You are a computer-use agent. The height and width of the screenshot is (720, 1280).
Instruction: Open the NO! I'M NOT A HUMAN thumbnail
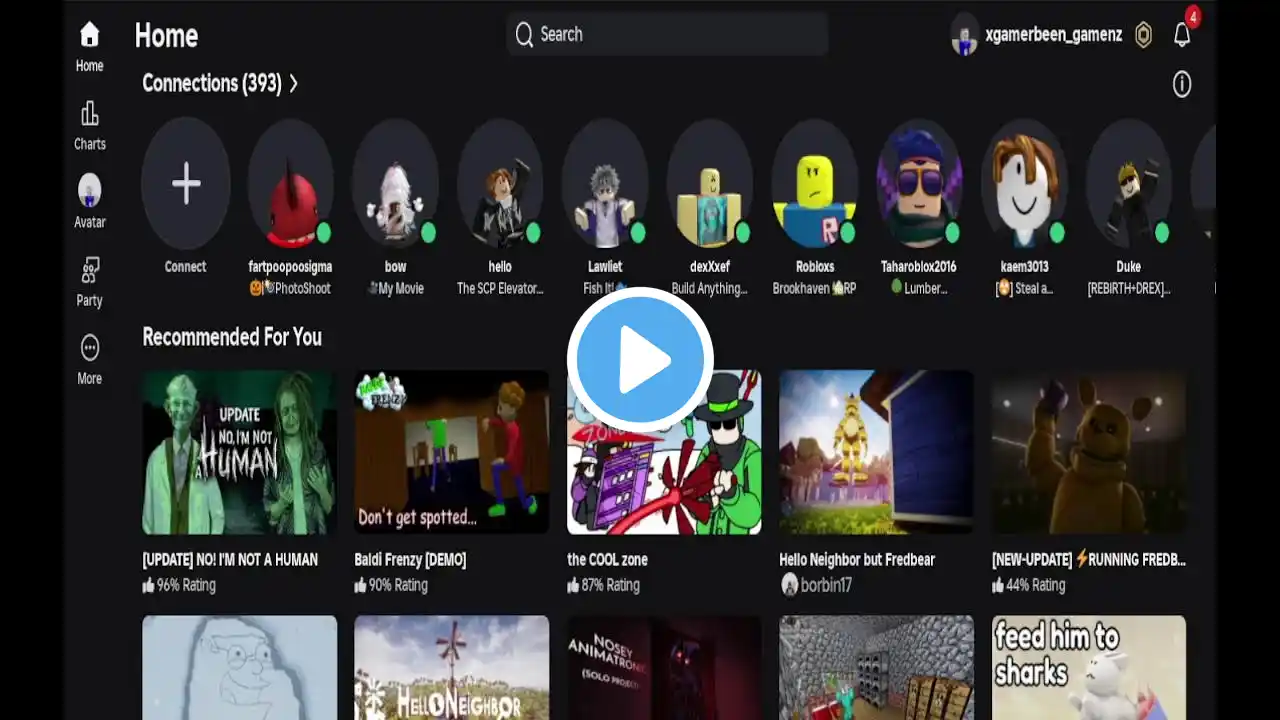click(240, 452)
